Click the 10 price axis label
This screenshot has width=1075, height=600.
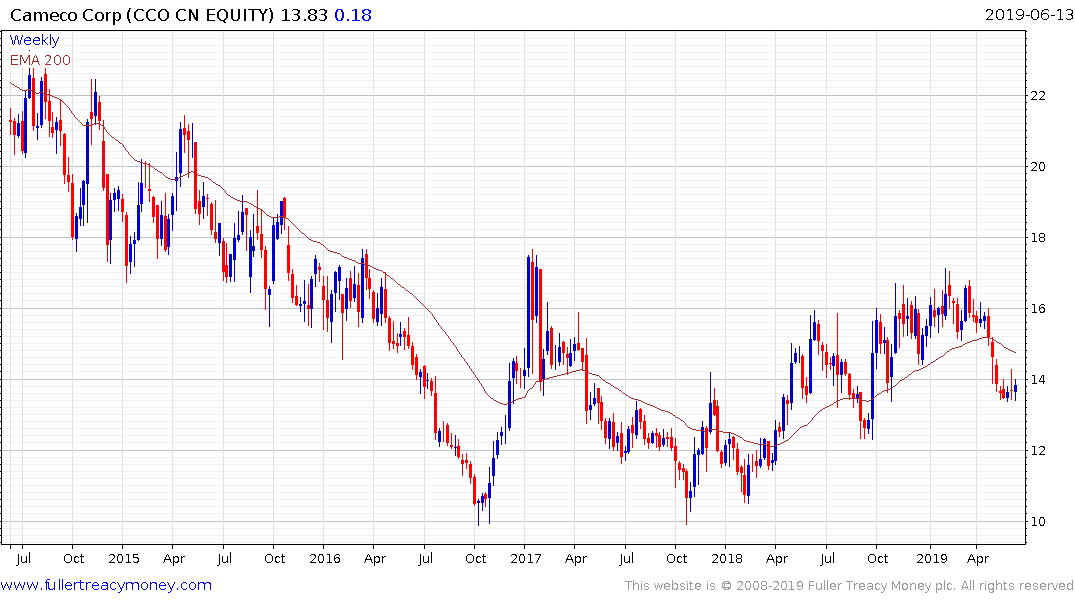coord(1038,522)
